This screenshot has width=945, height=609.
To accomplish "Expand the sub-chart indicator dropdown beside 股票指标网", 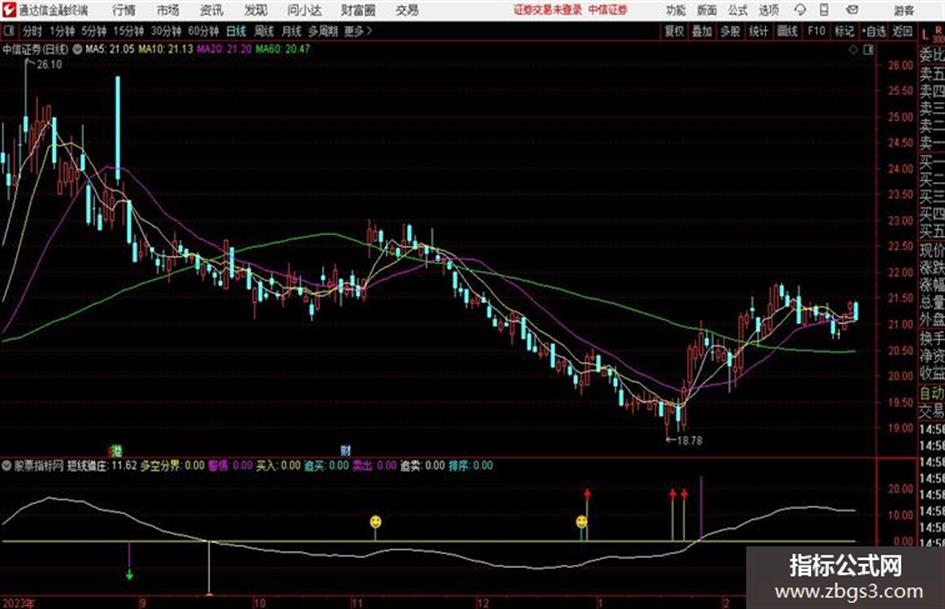I will 7,465.
